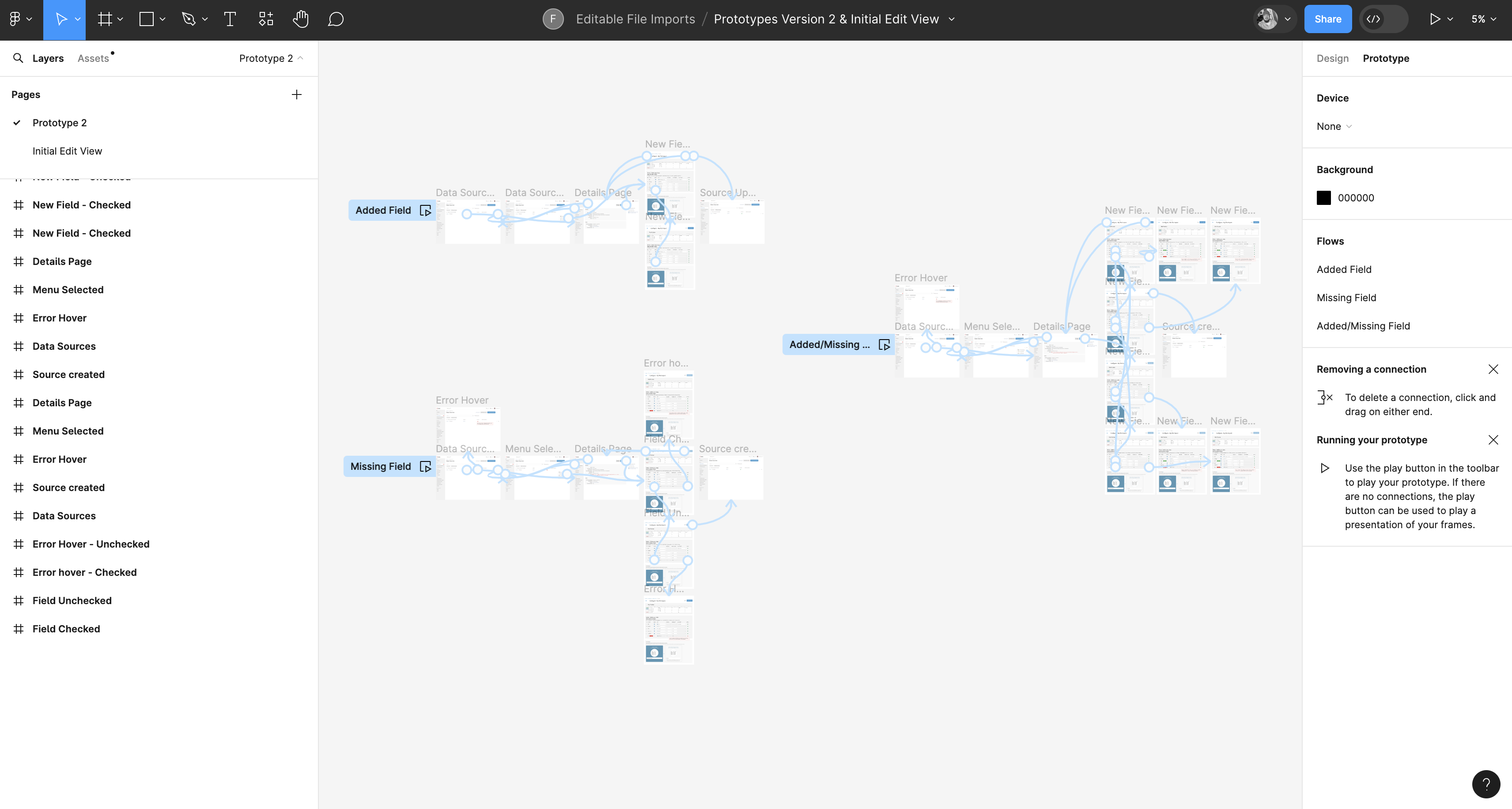The image size is (1512, 809).
Task: Switch to the Design tab
Action: tap(1332, 58)
